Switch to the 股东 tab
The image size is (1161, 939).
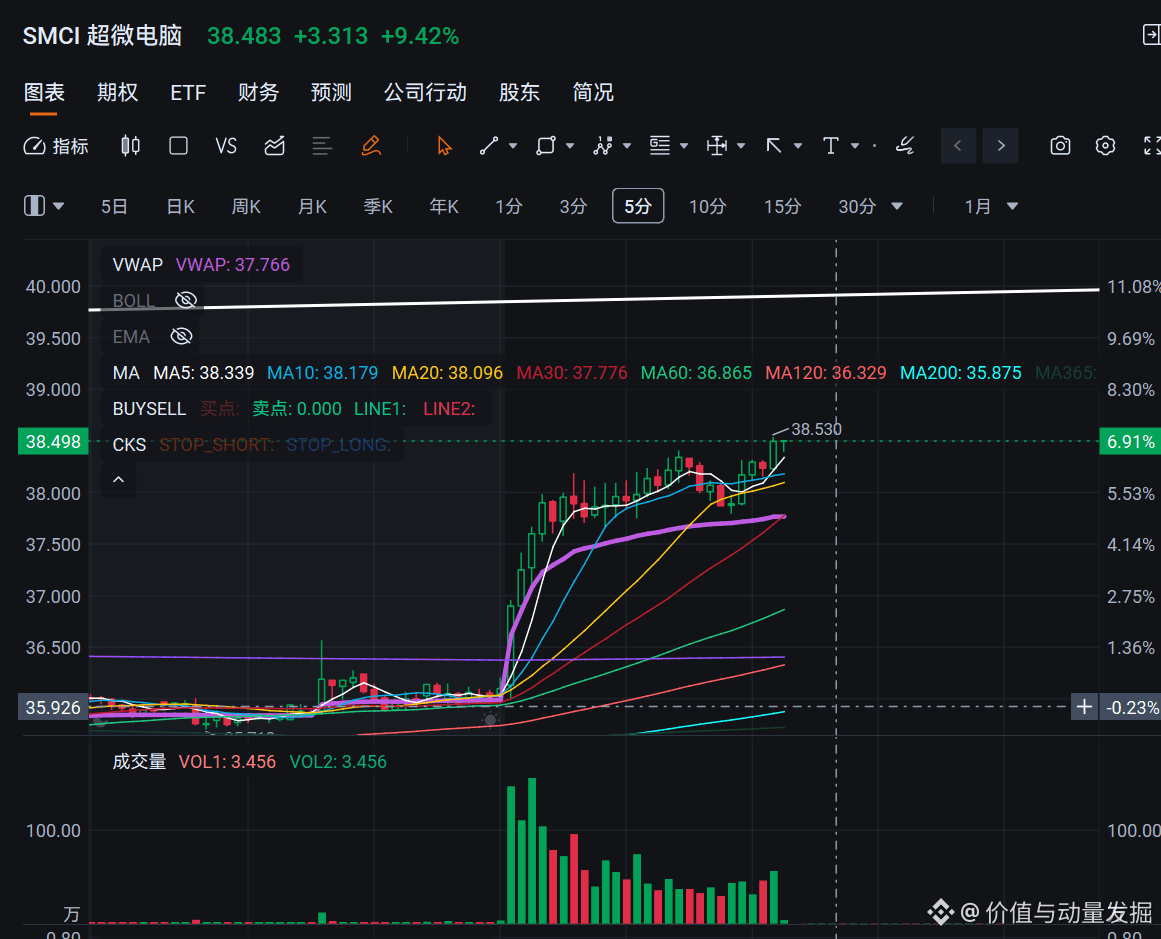(x=519, y=93)
